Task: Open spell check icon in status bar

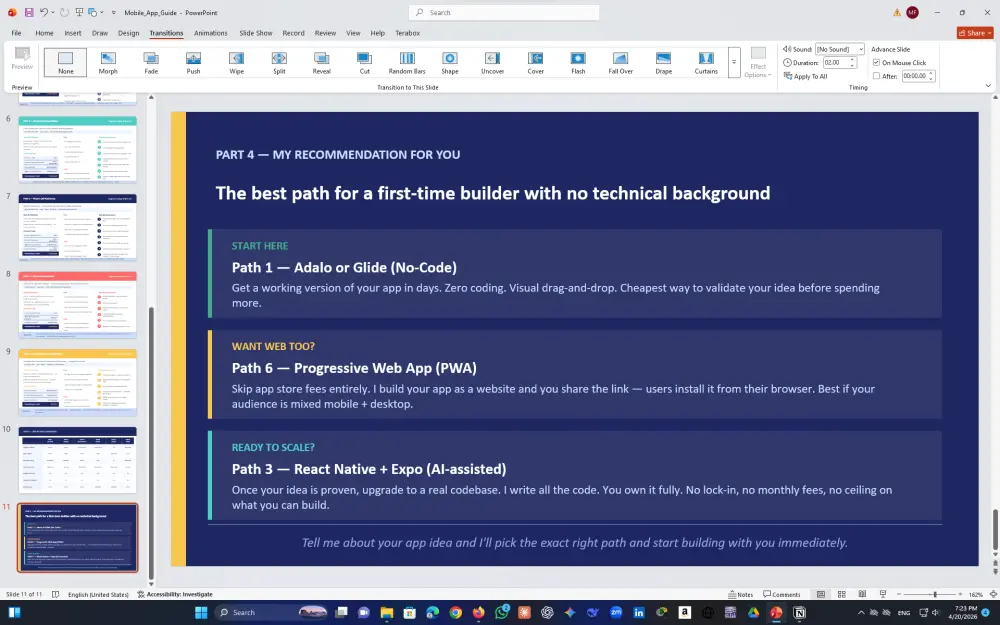Action: (55, 594)
